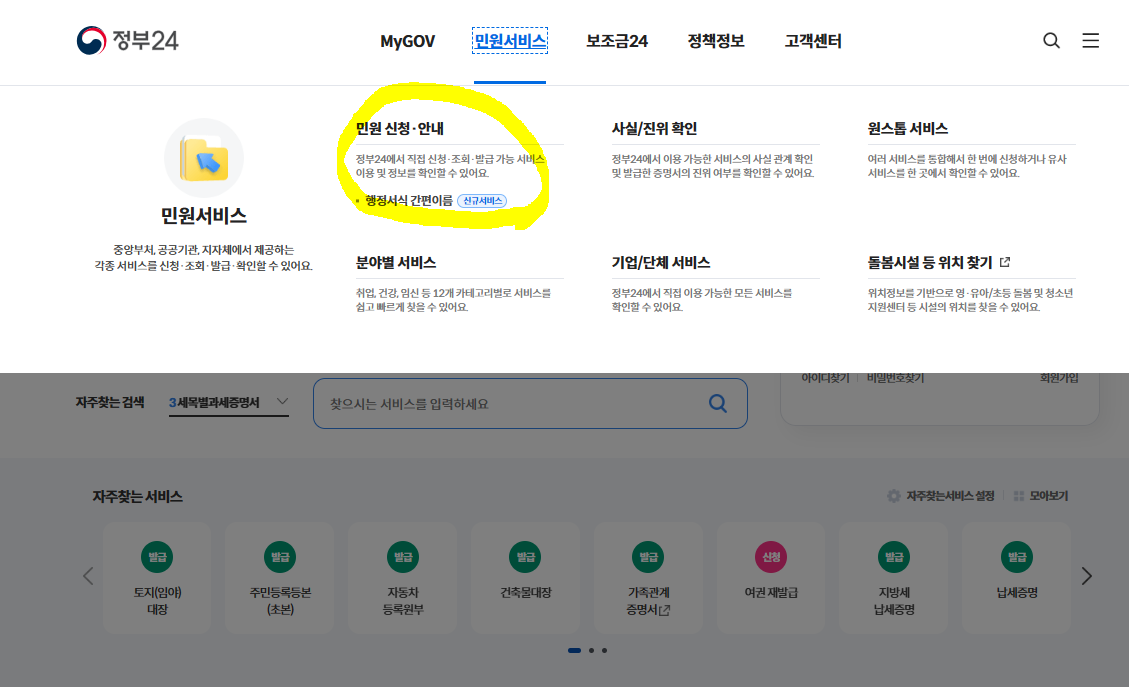1129x687 pixels.
Task: Click the 발급 badge on 자동차등록원부
Action: coord(403,557)
